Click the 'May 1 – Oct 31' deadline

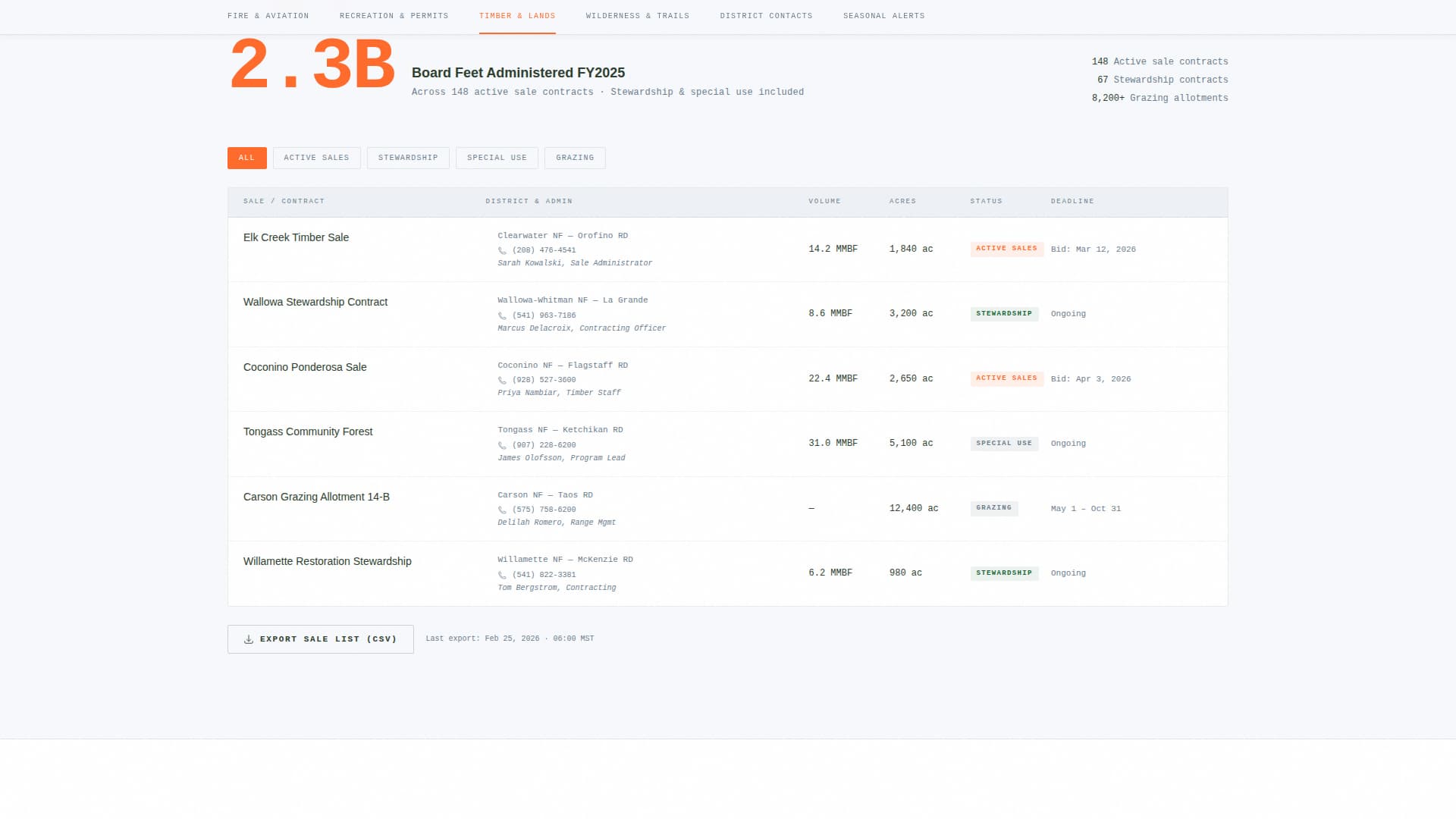(x=1085, y=509)
